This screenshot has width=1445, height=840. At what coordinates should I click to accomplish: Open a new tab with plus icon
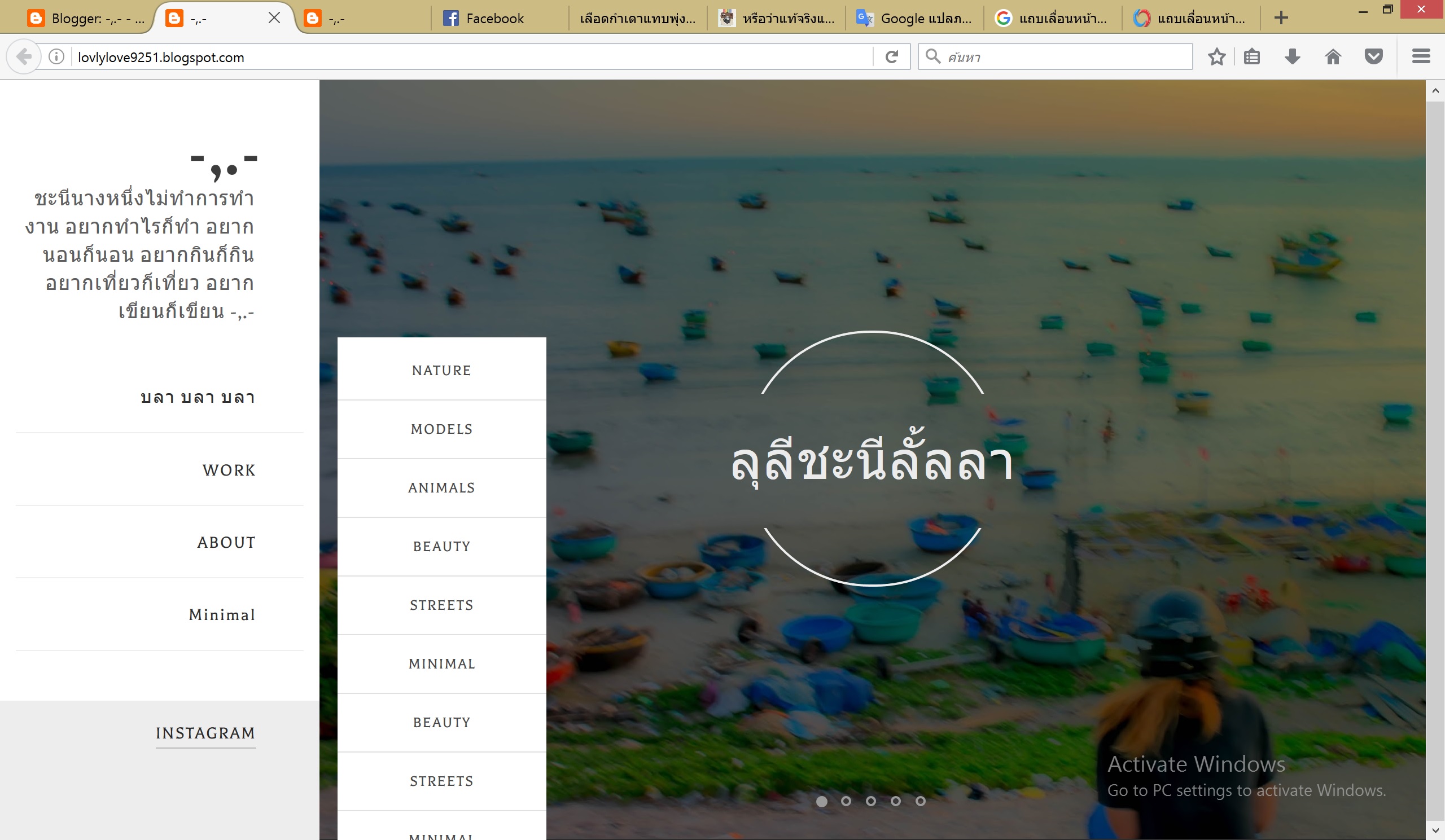click(x=1281, y=17)
